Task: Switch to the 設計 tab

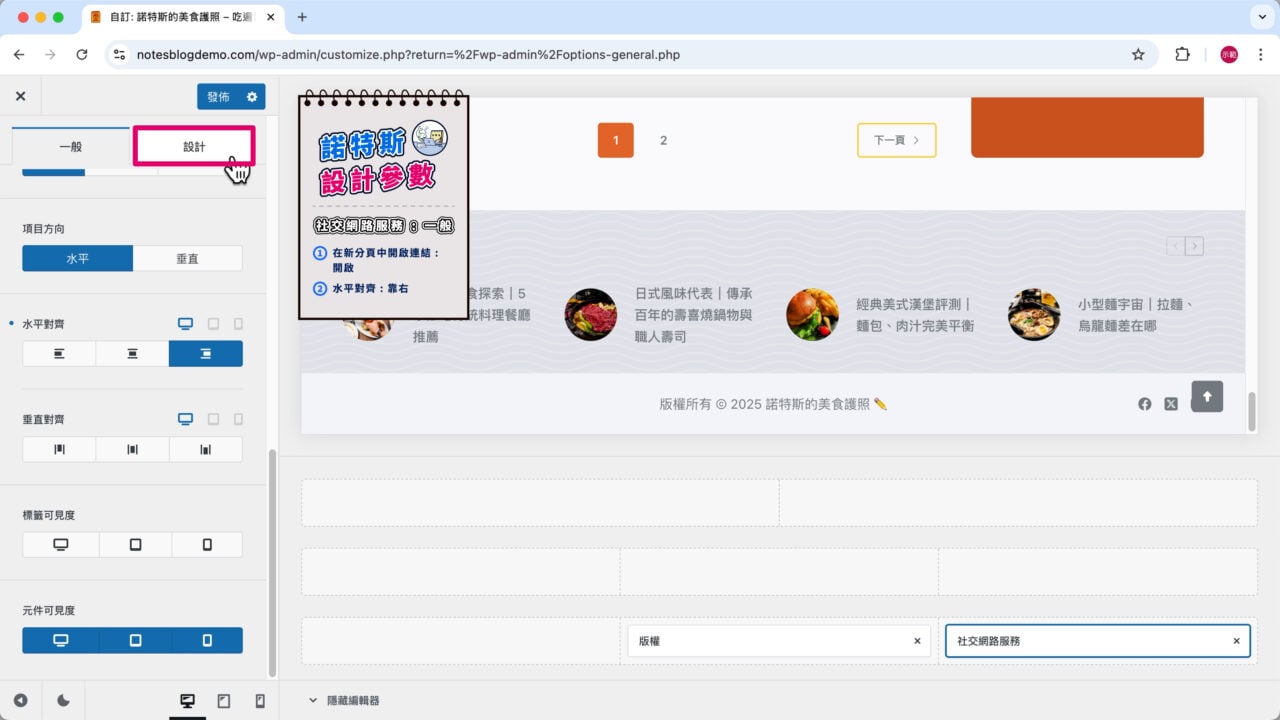Action: point(194,145)
